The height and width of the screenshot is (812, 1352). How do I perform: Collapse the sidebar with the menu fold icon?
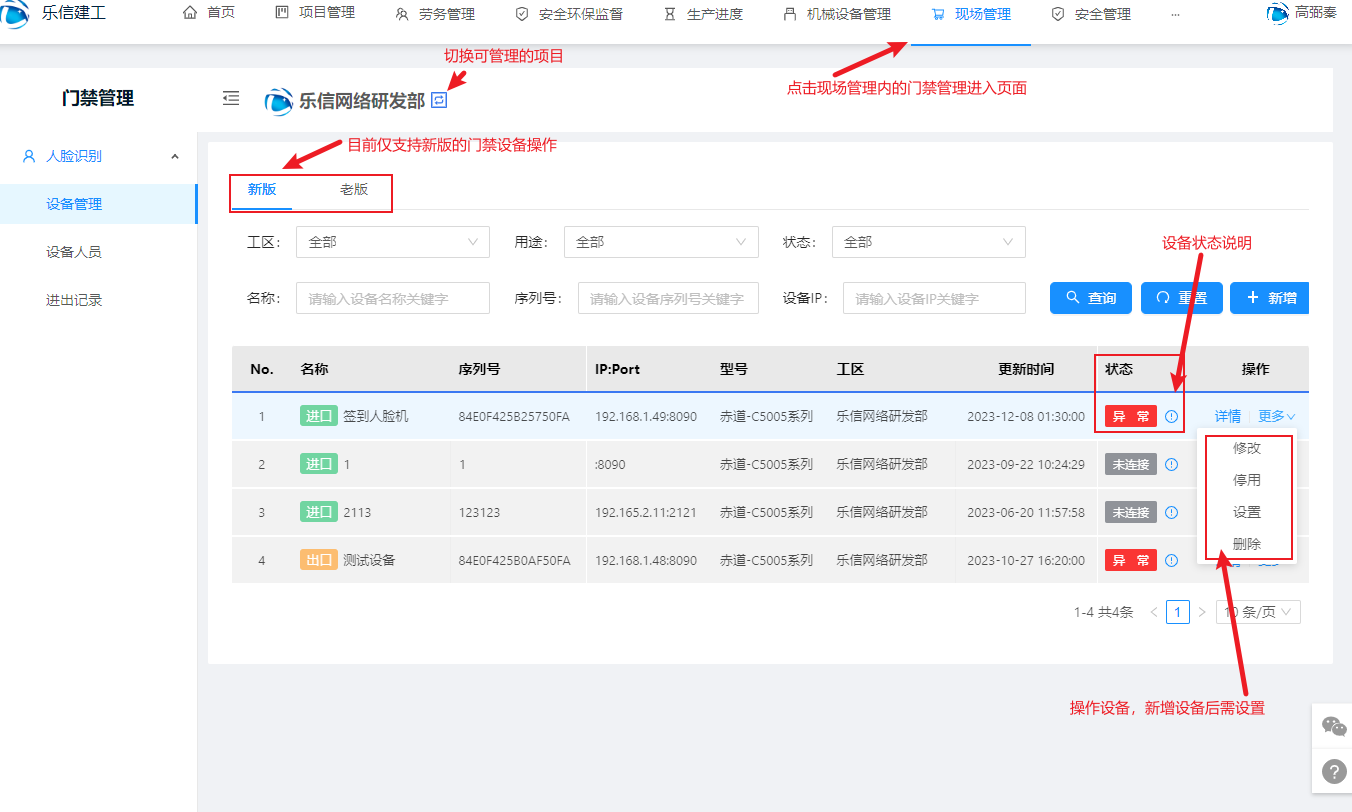click(231, 98)
